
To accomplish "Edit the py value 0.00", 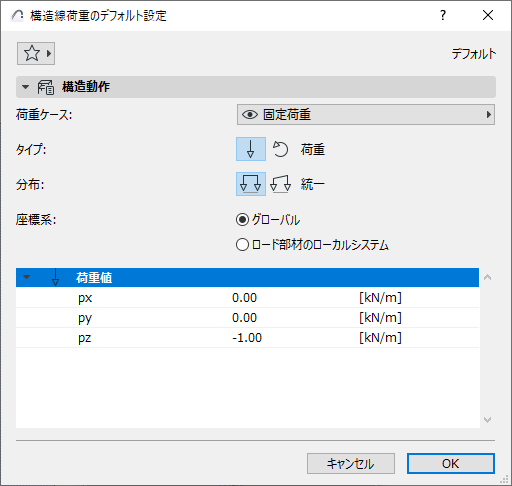I will pos(244,318).
